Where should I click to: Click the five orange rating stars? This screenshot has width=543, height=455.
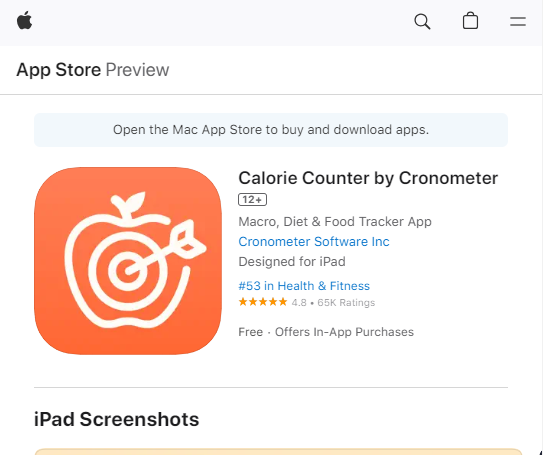point(263,302)
